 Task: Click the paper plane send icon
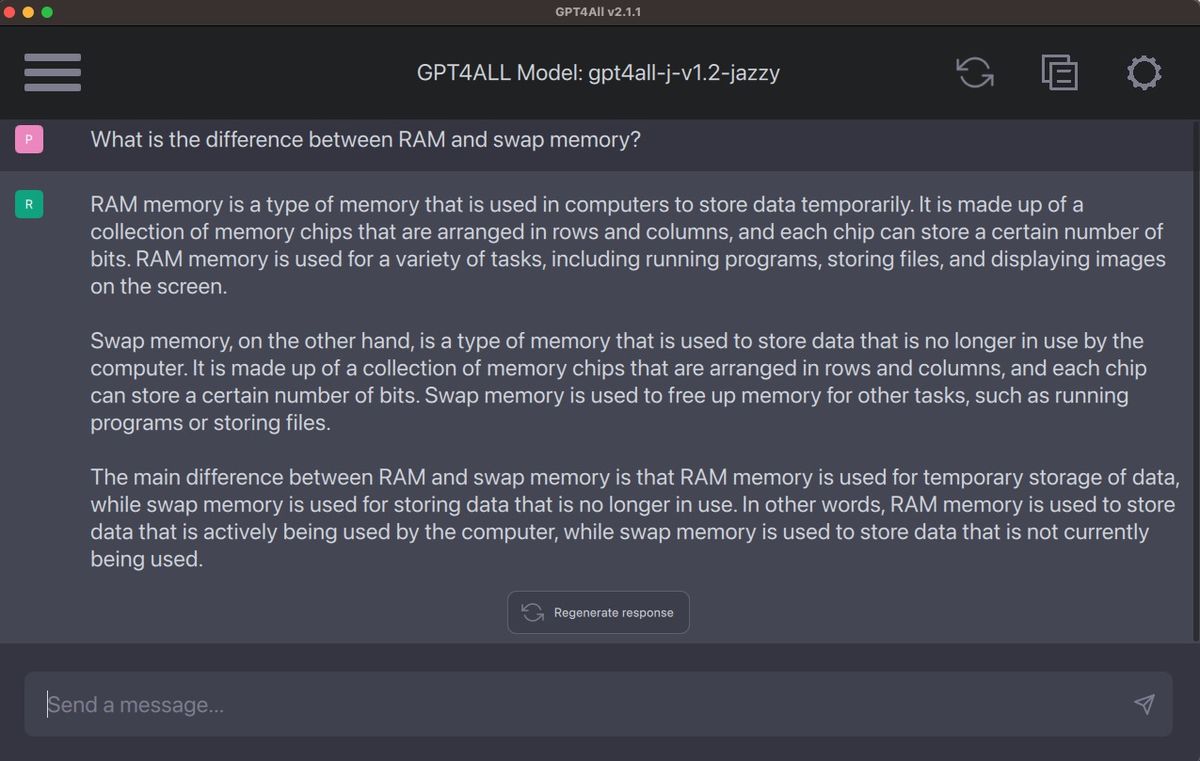(x=1144, y=704)
